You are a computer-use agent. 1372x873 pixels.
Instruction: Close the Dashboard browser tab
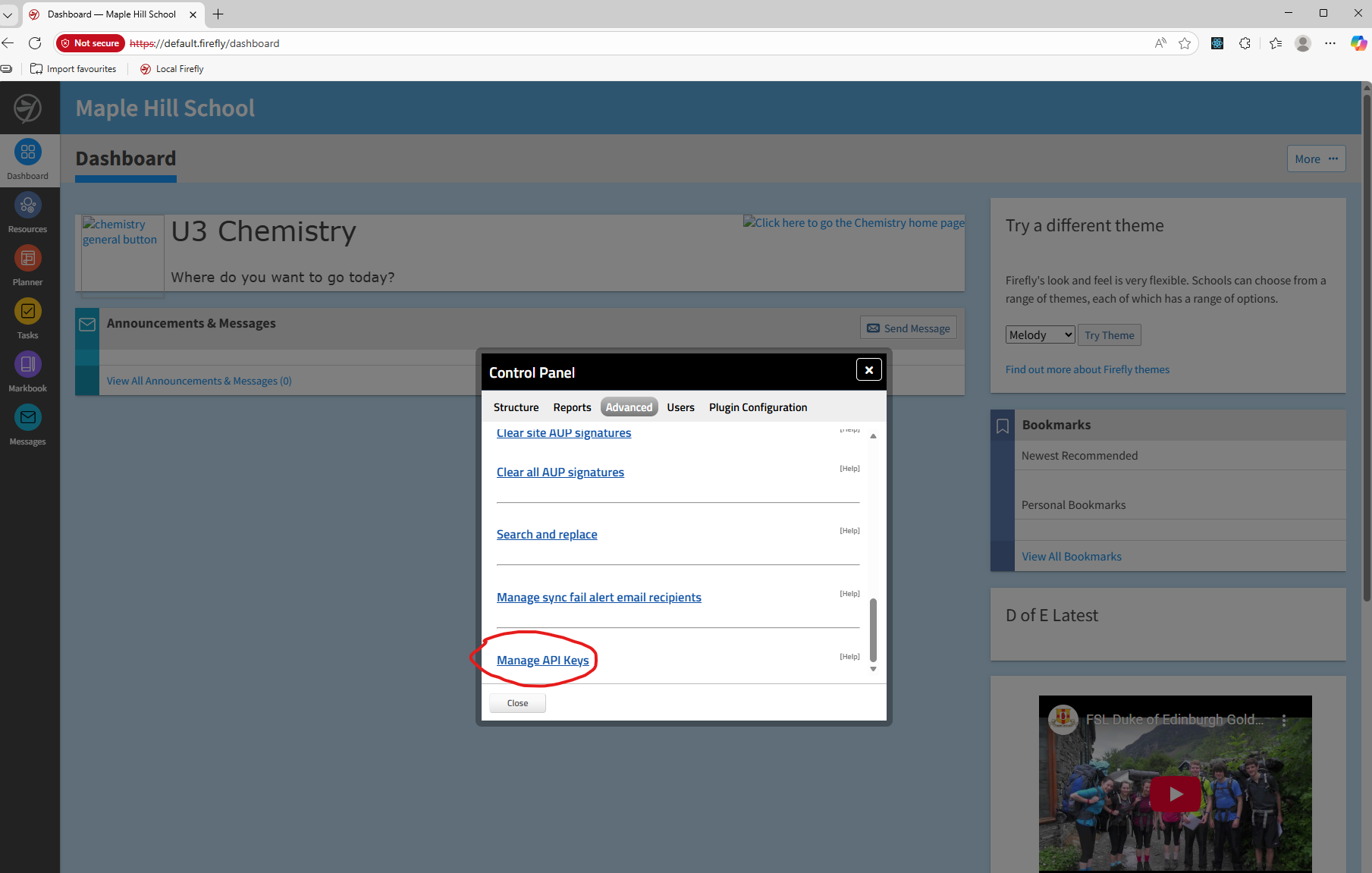click(193, 14)
